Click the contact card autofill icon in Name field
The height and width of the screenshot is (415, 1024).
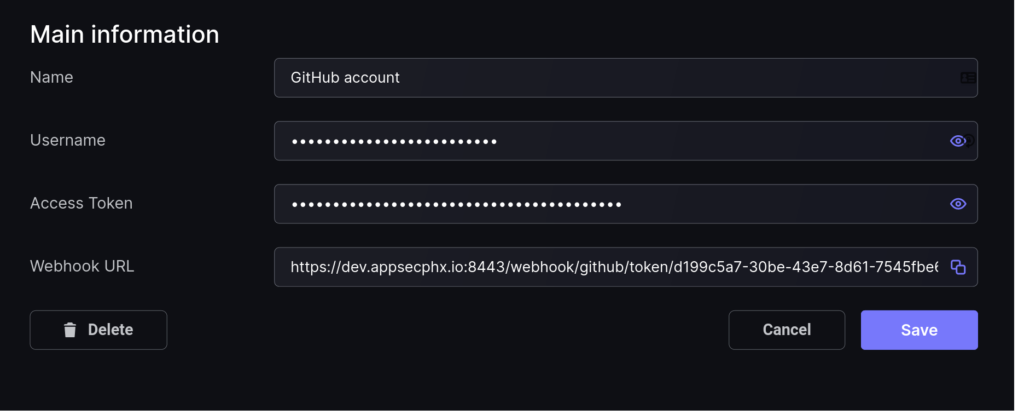tap(968, 78)
